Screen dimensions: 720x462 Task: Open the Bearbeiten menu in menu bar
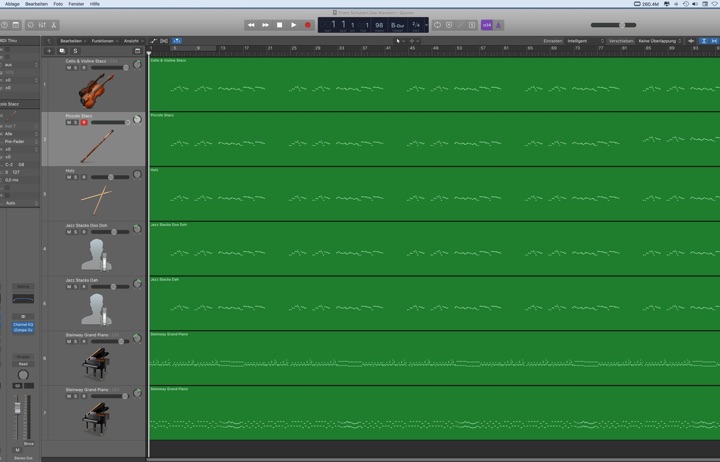pyautogui.click(x=36, y=4)
